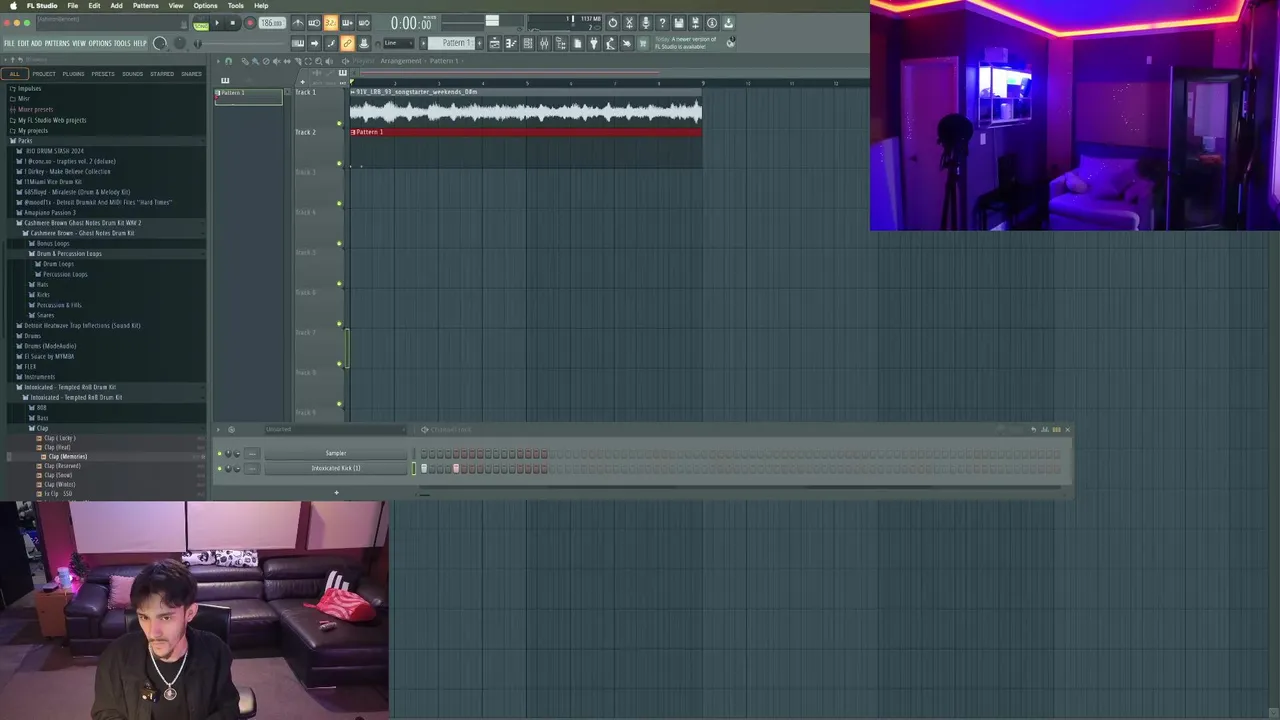Switch browser to the STARRED tab

pos(161,73)
